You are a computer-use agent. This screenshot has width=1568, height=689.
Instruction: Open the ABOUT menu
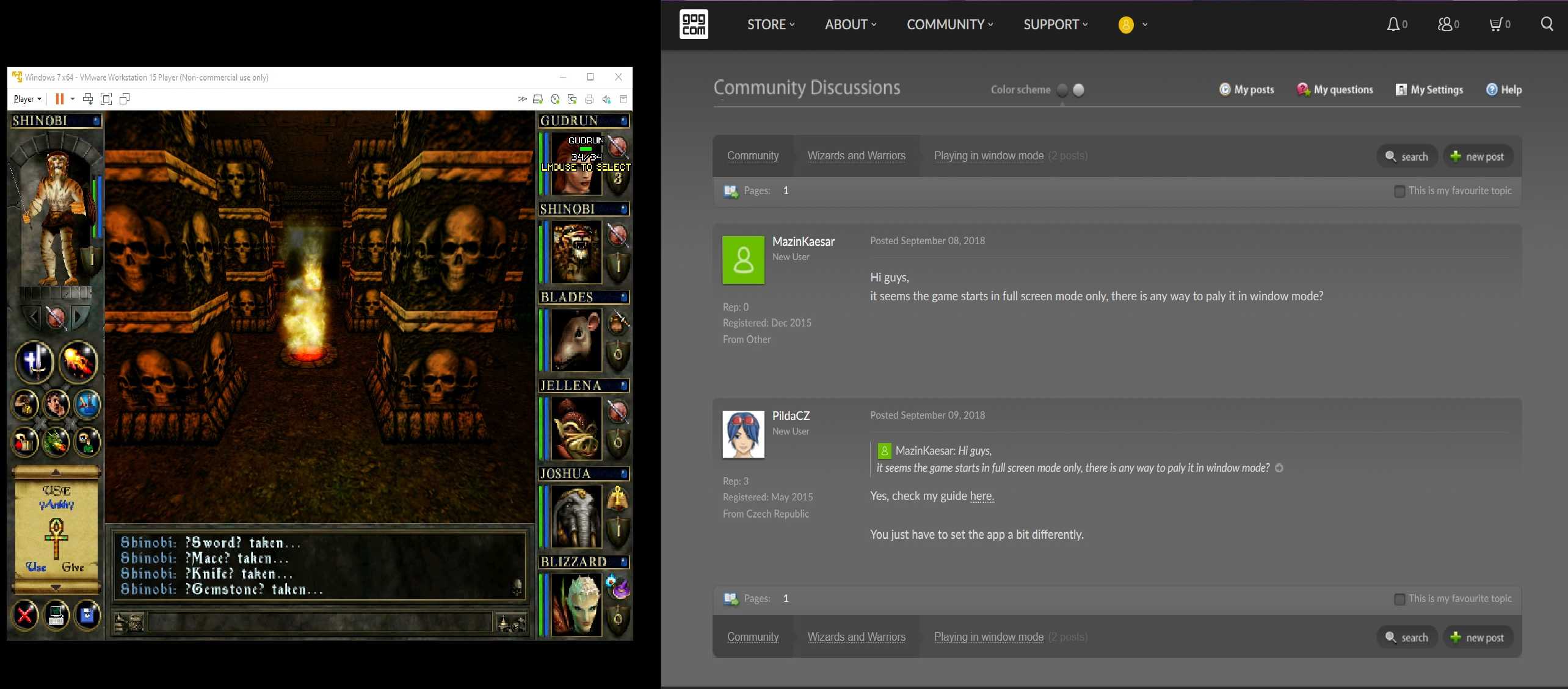click(851, 24)
